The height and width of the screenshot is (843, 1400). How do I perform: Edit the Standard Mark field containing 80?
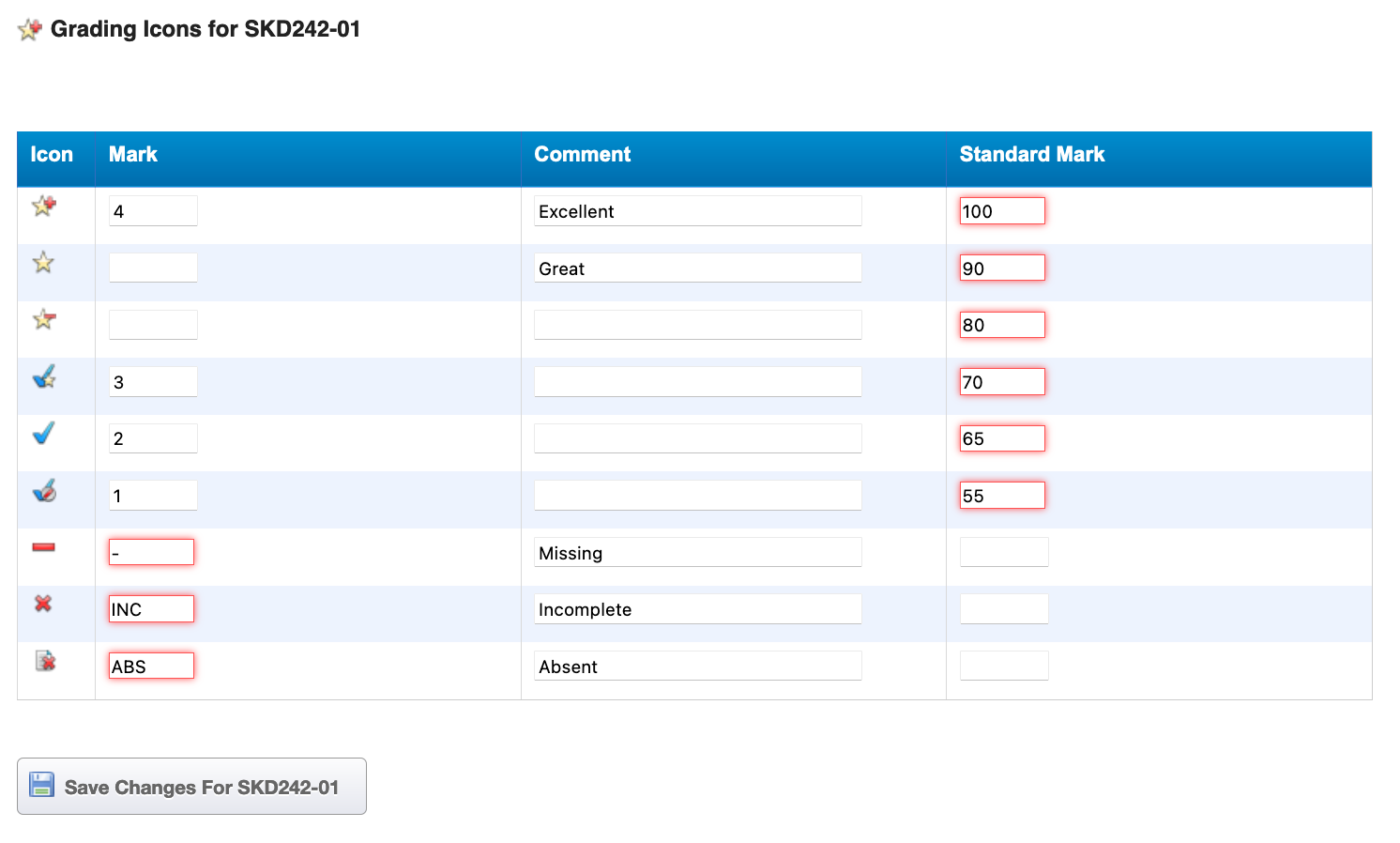click(1002, 325)
